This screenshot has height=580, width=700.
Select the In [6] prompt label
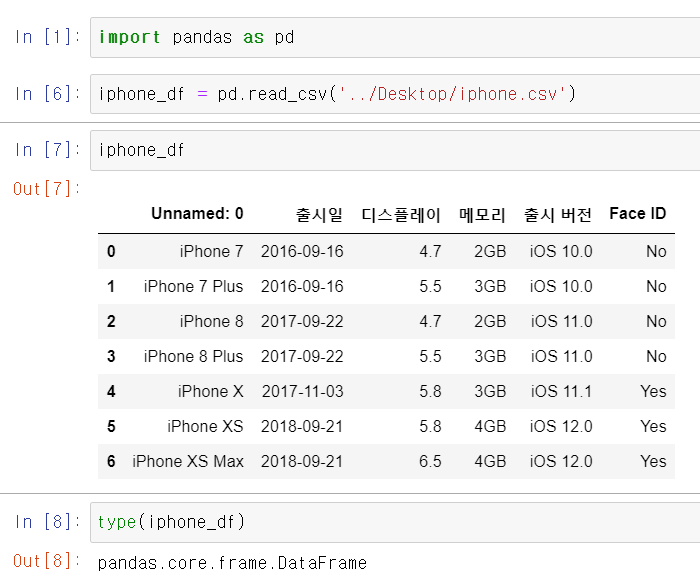tap(47, 94)
